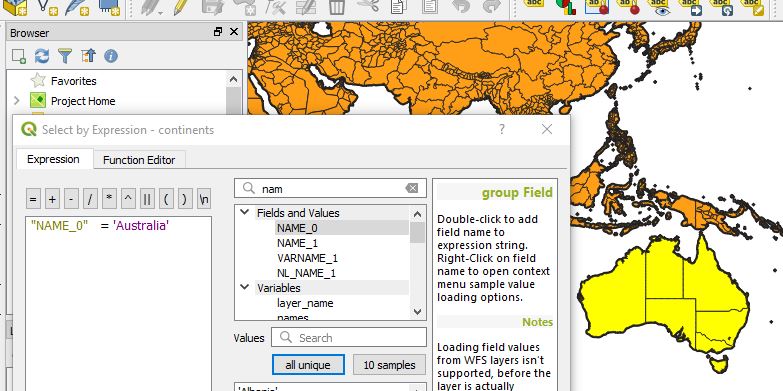The height and width of the screenshot is (391, 783).
Task: Open the Diagram Options chart icon
Action: click(x=565, y=6)
